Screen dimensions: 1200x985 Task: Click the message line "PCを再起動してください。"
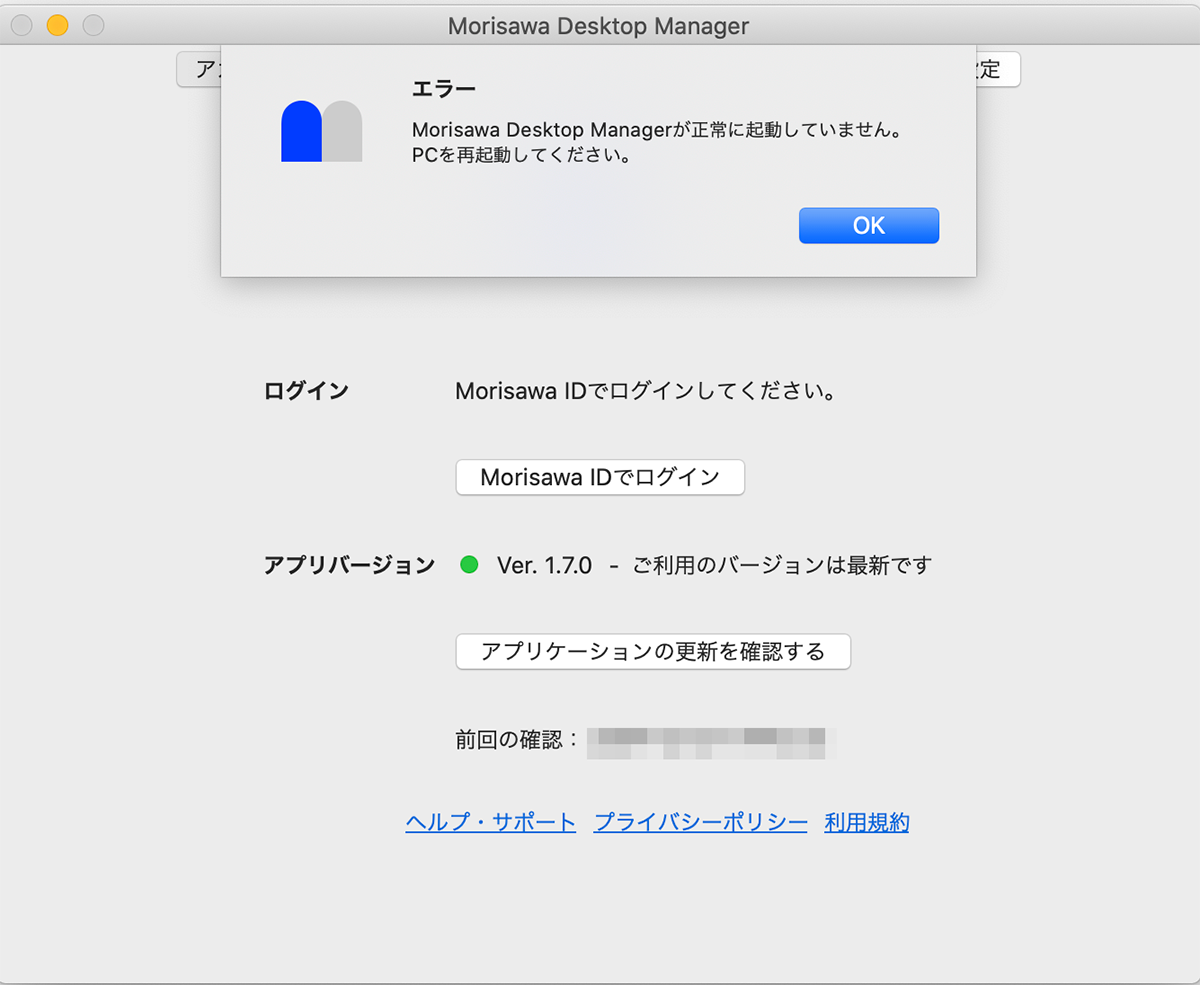(521, 157)
